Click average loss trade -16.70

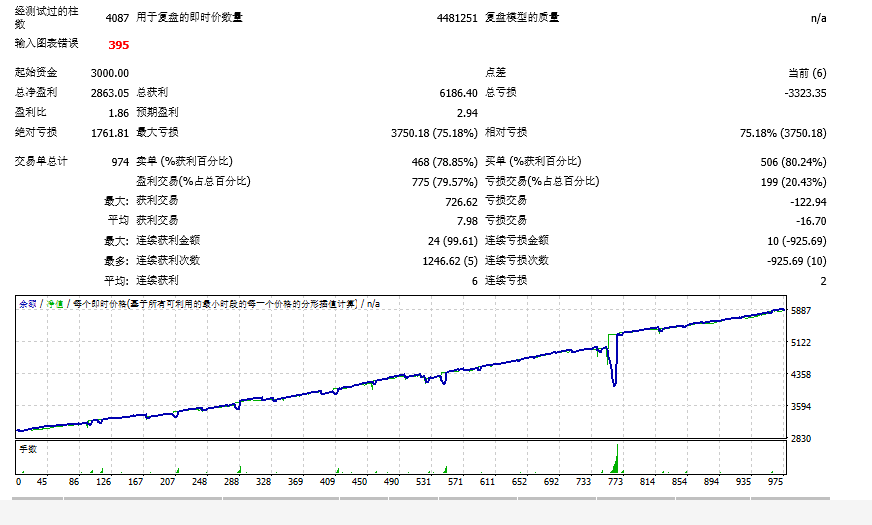tap(811, 221)
